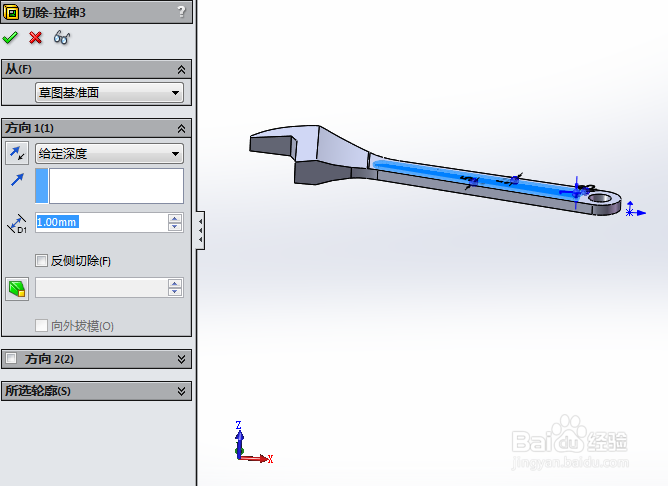Collapse the 方向 1(1) section
This screenshot has width=668, height=486.
coord(181,128)
